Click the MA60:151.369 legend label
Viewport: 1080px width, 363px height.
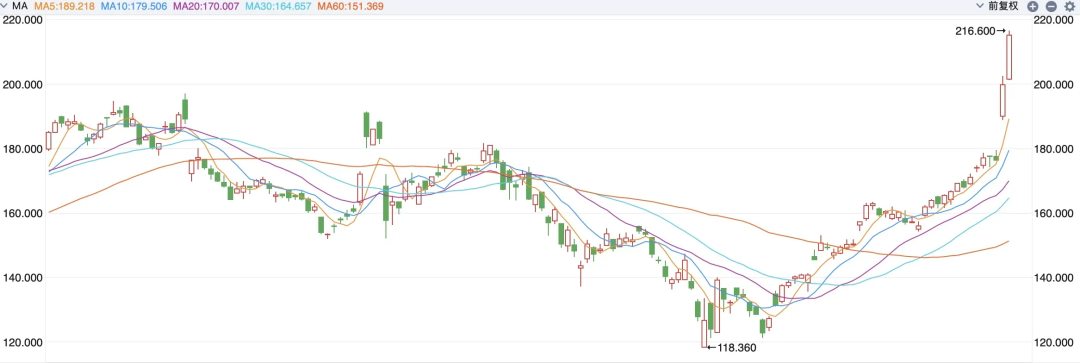tap(351, 6)
